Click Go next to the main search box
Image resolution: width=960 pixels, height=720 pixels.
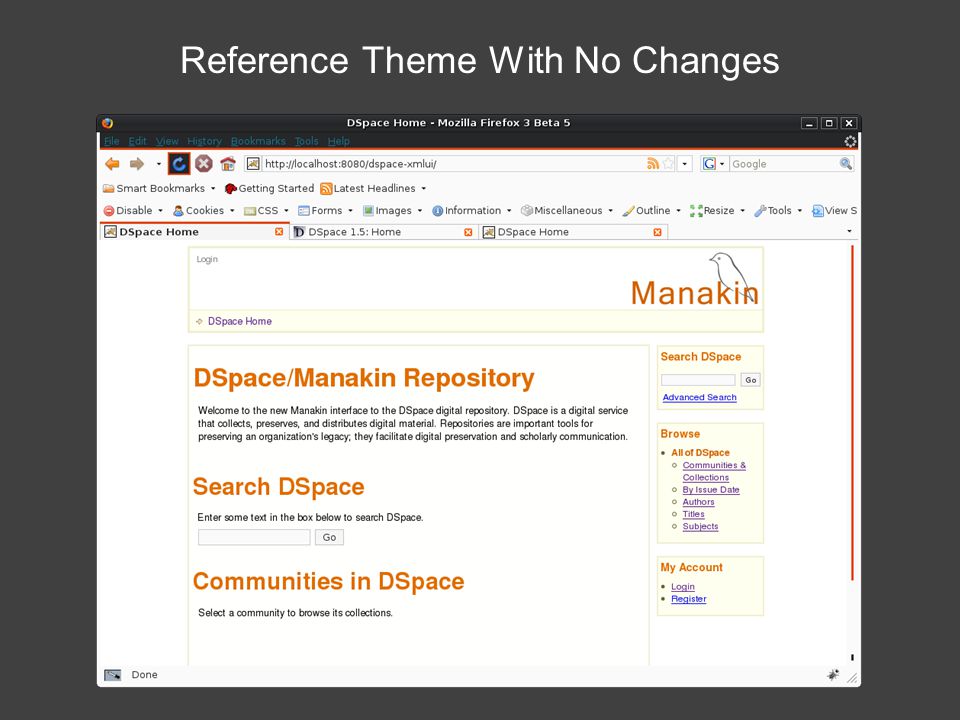[329, 538]
